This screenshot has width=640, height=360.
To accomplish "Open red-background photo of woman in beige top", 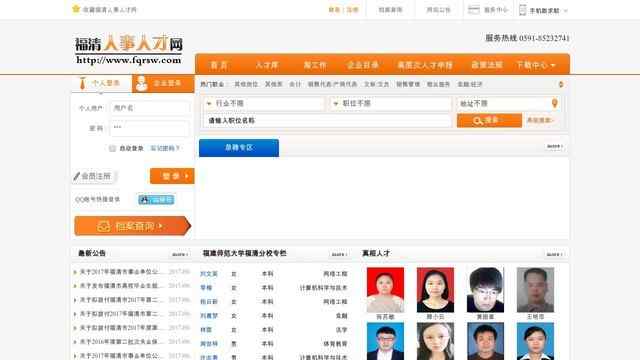I will (x=385, y=290).
